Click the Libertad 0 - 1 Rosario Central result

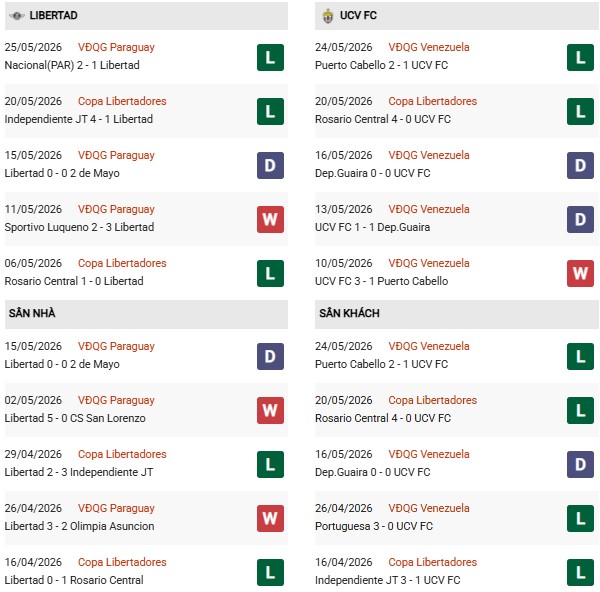[74, 580]
